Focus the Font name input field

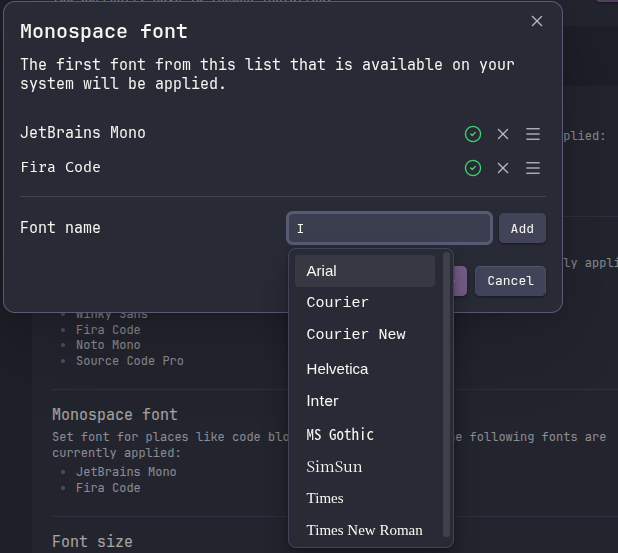click(x=389, y=228)
